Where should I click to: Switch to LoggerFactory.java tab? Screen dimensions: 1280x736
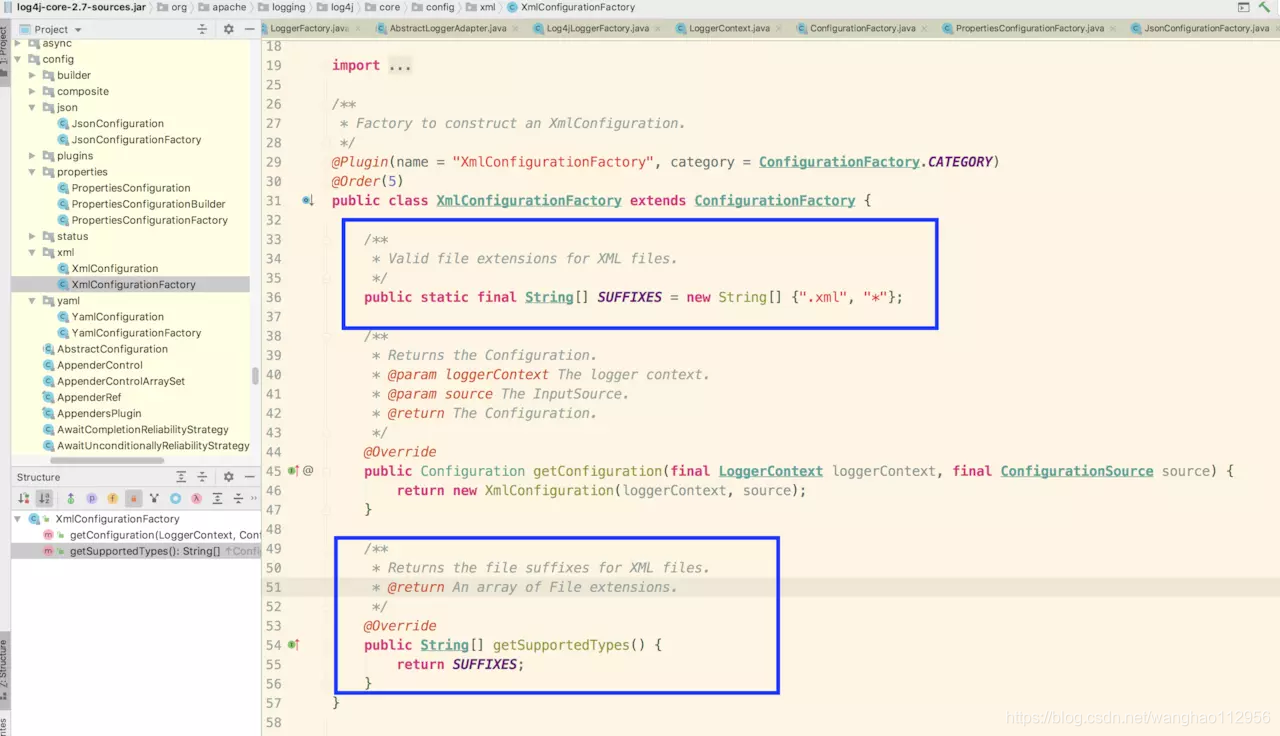point(308,28)
